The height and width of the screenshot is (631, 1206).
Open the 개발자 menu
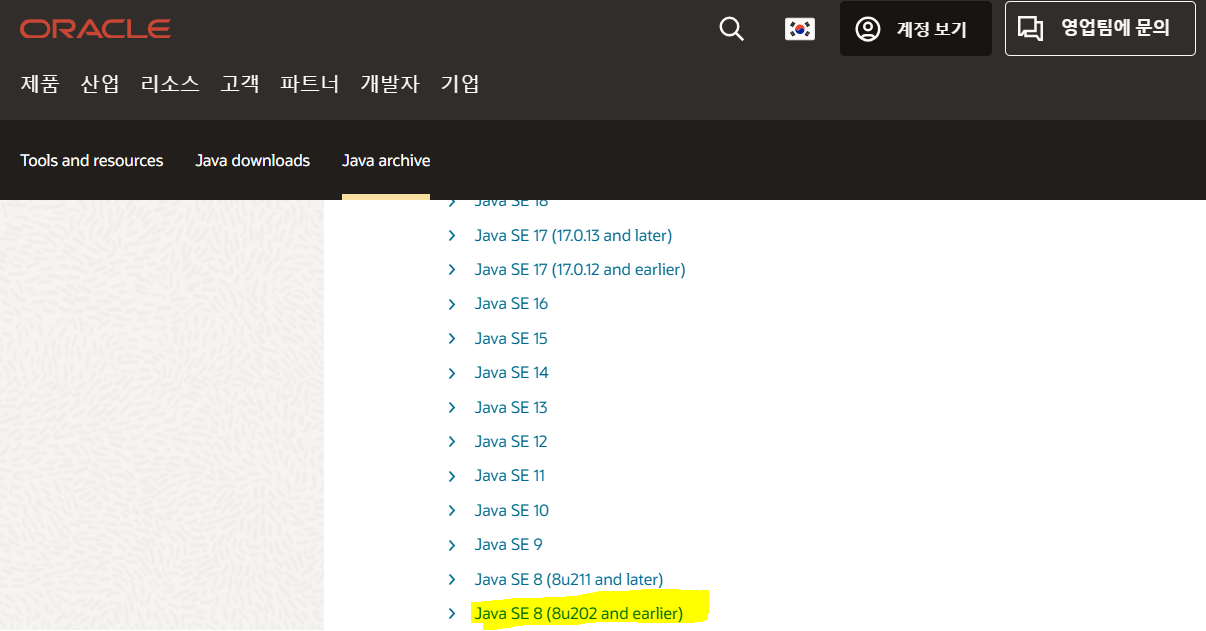tap(390, 84)
